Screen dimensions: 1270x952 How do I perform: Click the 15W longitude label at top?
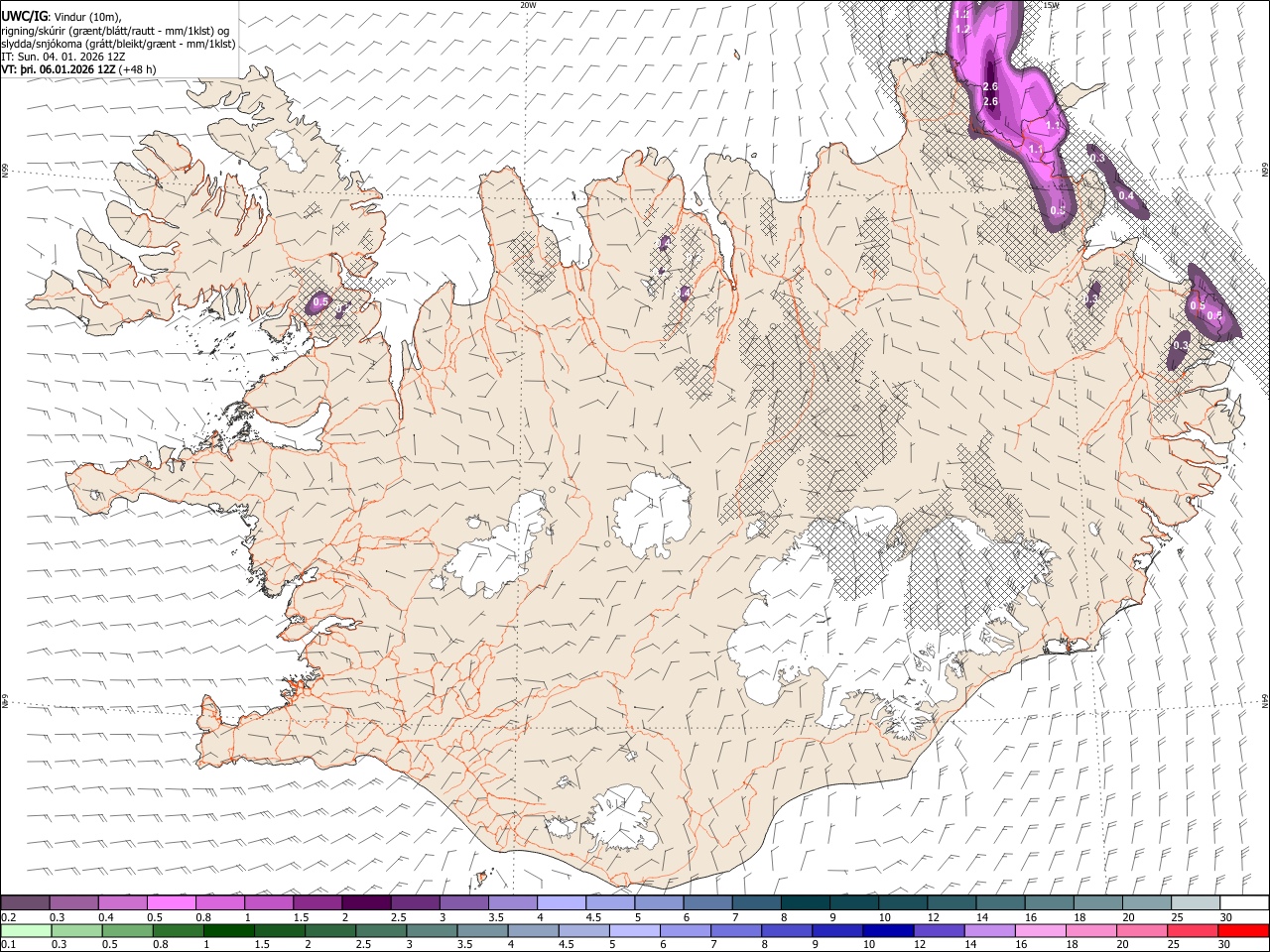[1051, 5]
